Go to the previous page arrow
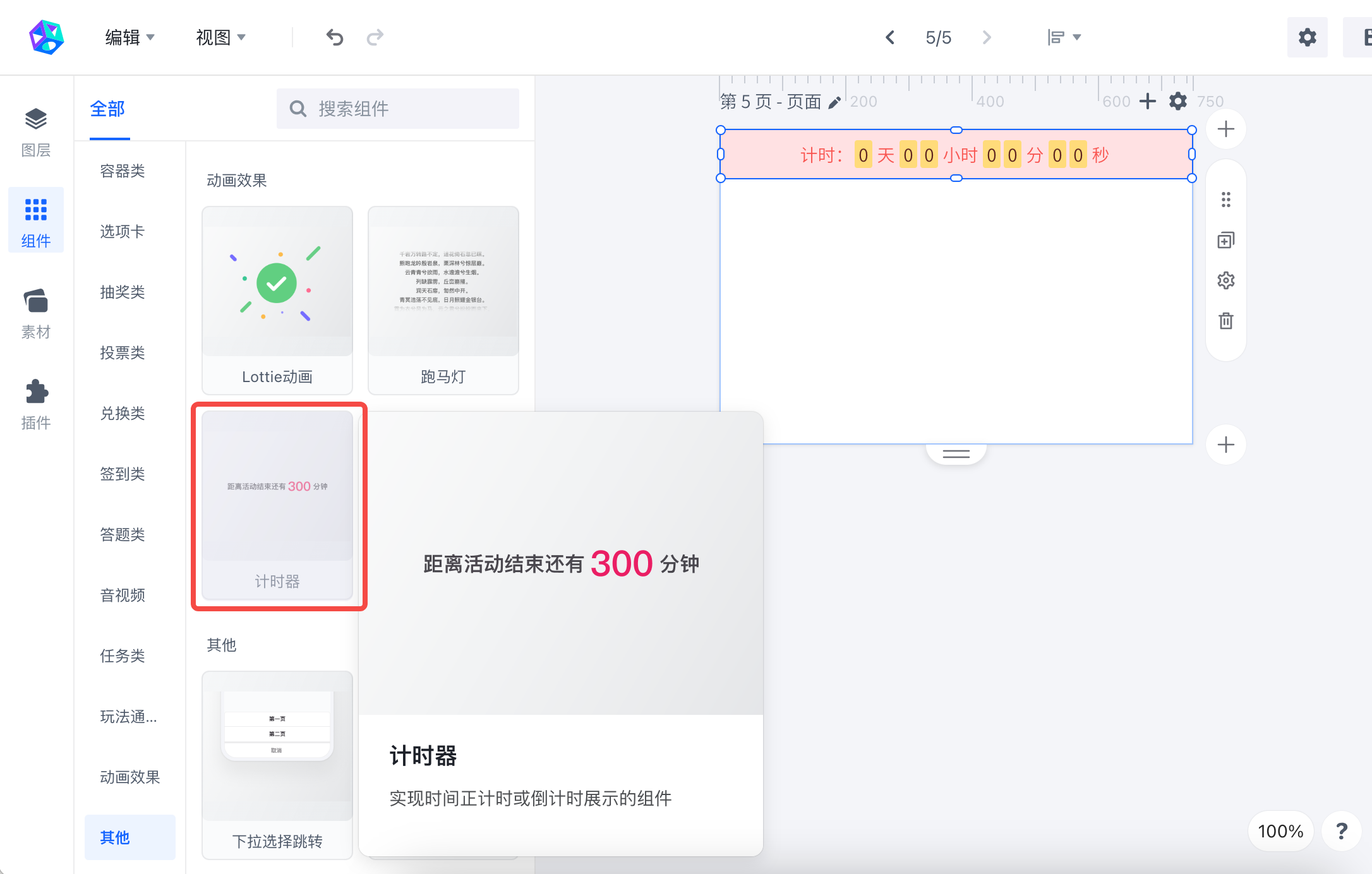The image size is (1372, 874). pos(890,38)
